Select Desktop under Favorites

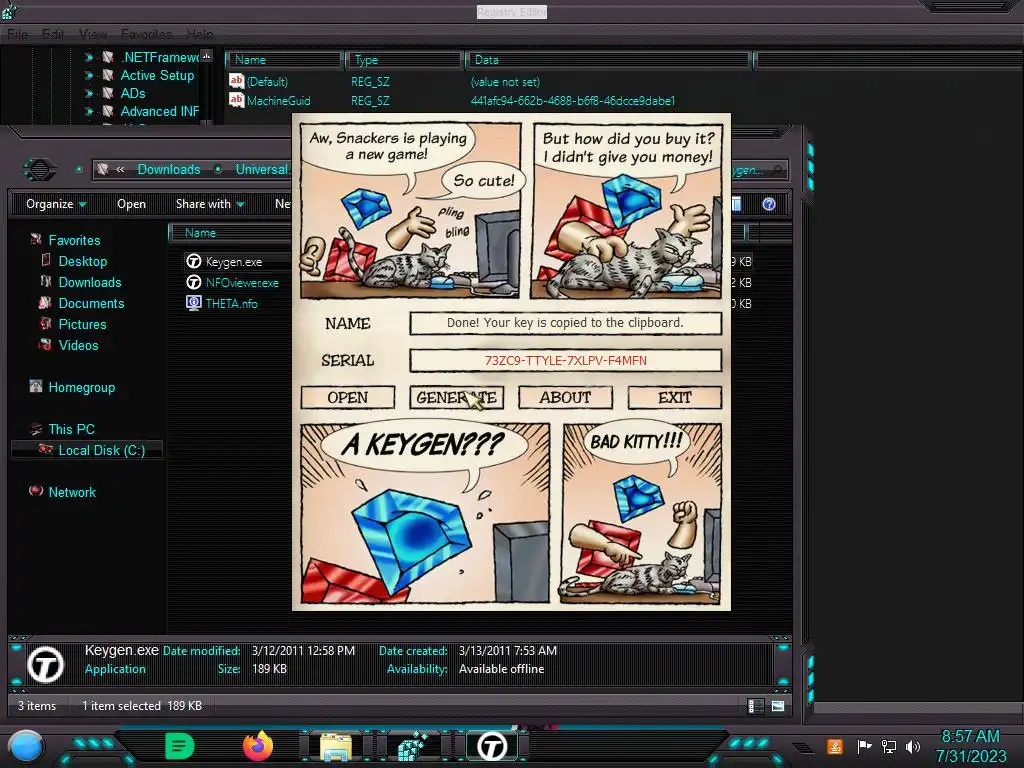tap(83, 261)
